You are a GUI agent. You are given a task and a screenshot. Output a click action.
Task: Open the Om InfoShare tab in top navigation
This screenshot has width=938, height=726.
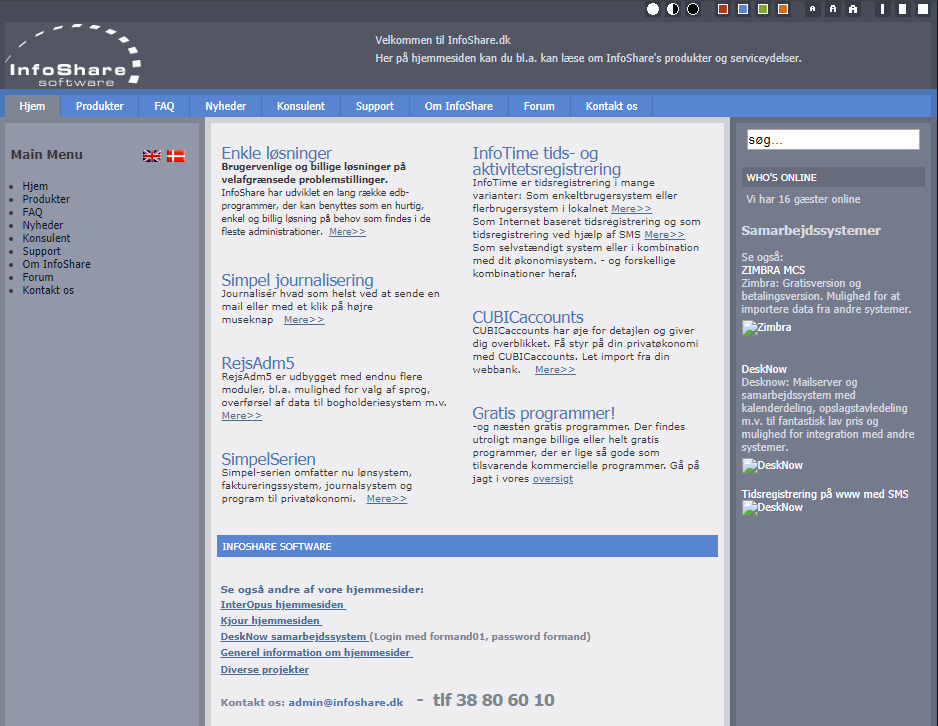459,106
